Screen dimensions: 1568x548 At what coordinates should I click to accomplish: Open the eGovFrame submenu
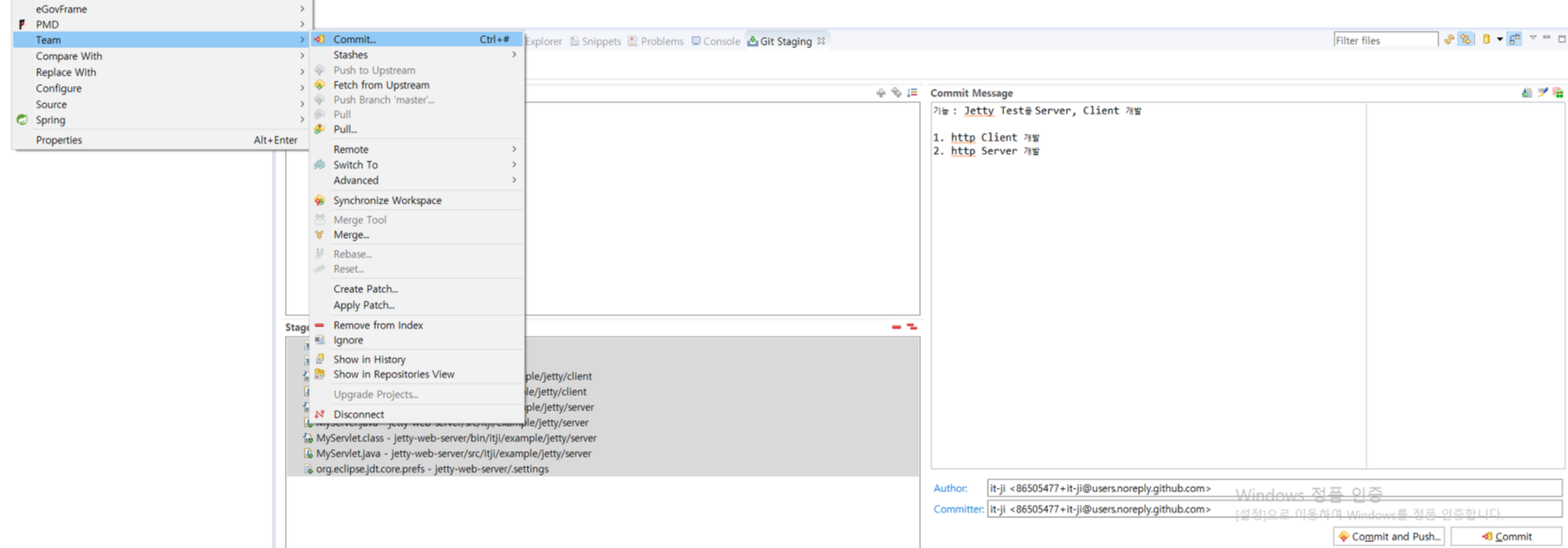(160, 9)
